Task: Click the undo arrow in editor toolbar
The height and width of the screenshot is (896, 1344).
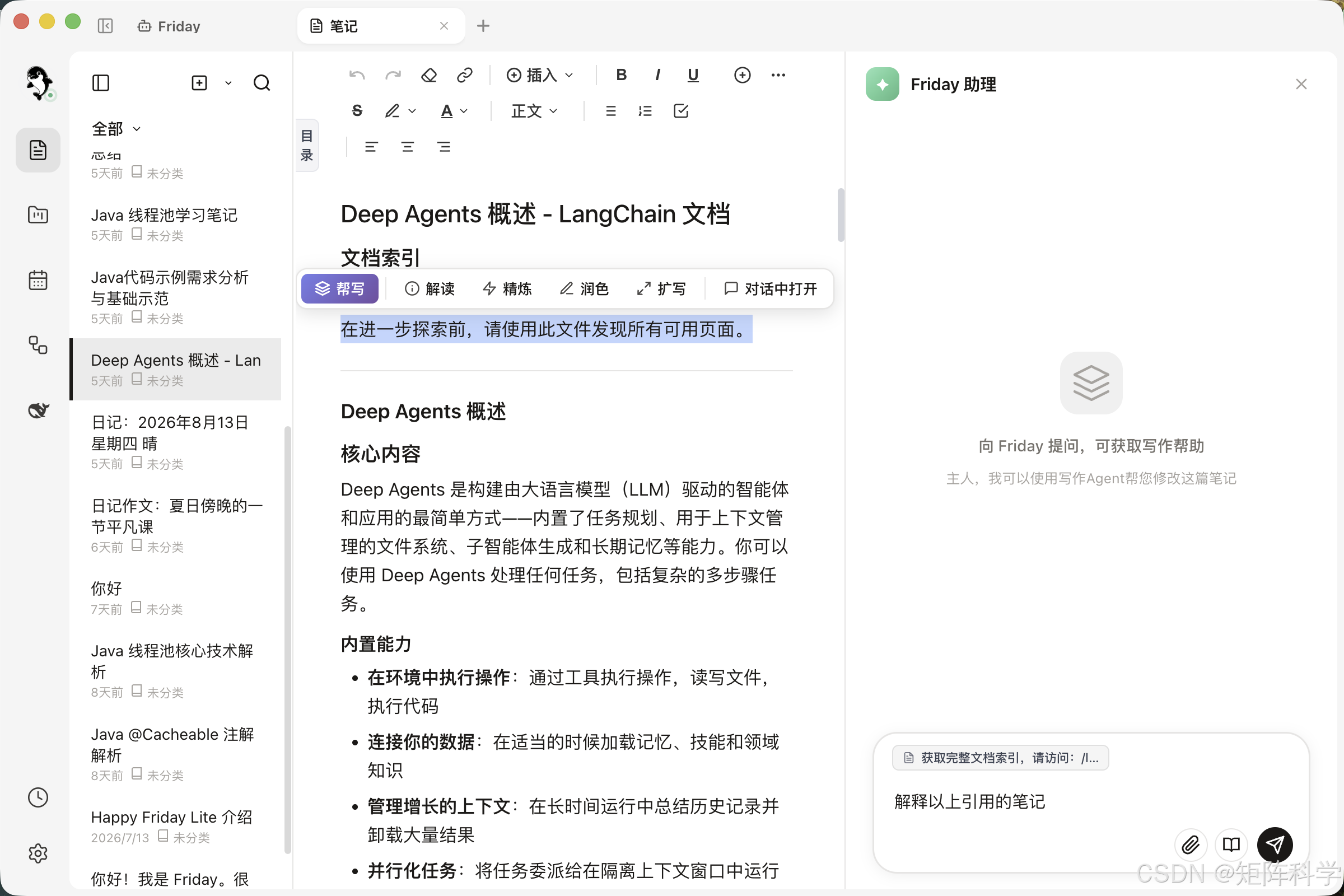Action: click(357, 75)
